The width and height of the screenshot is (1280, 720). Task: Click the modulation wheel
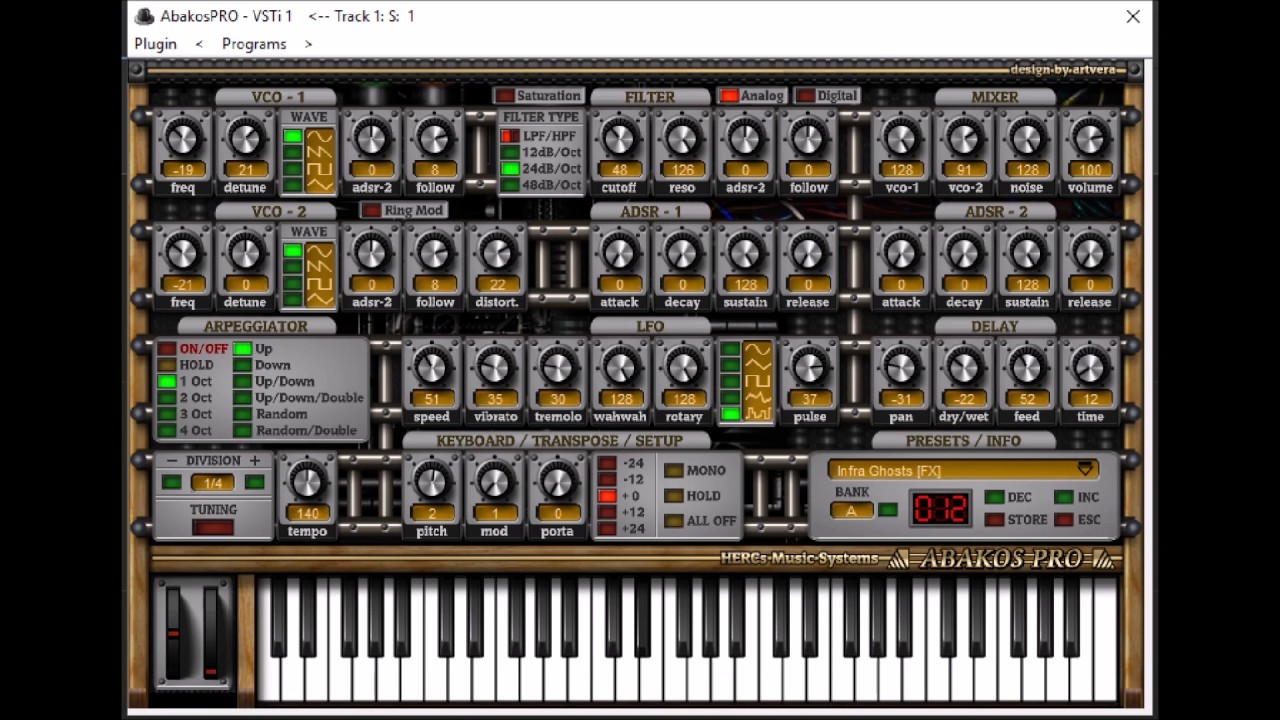point(211,634)
